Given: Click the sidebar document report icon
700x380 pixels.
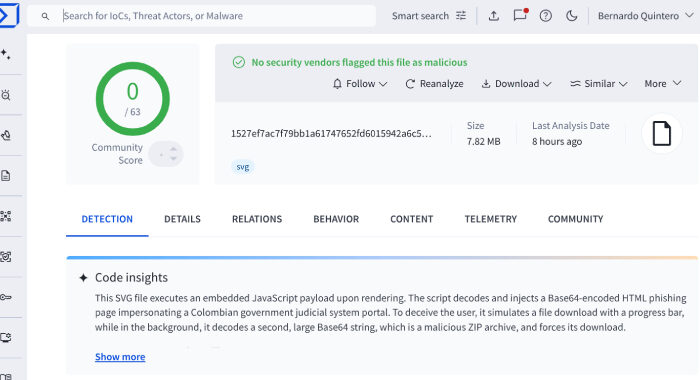Looking at the screenshot, I should [6, 176].
